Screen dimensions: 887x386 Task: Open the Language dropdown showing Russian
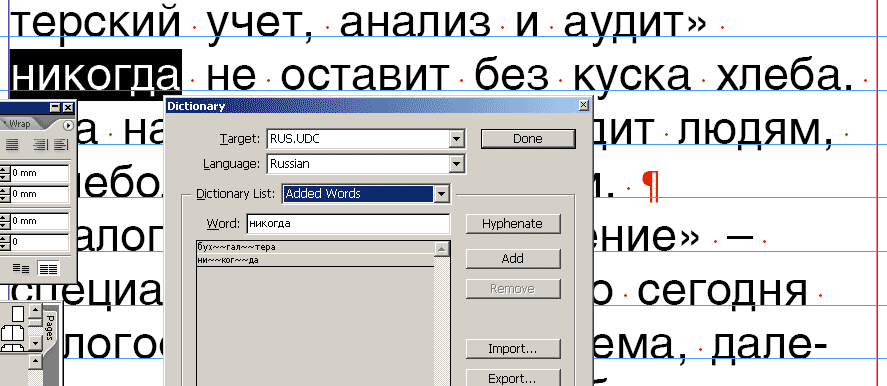[x=457, y=164]
